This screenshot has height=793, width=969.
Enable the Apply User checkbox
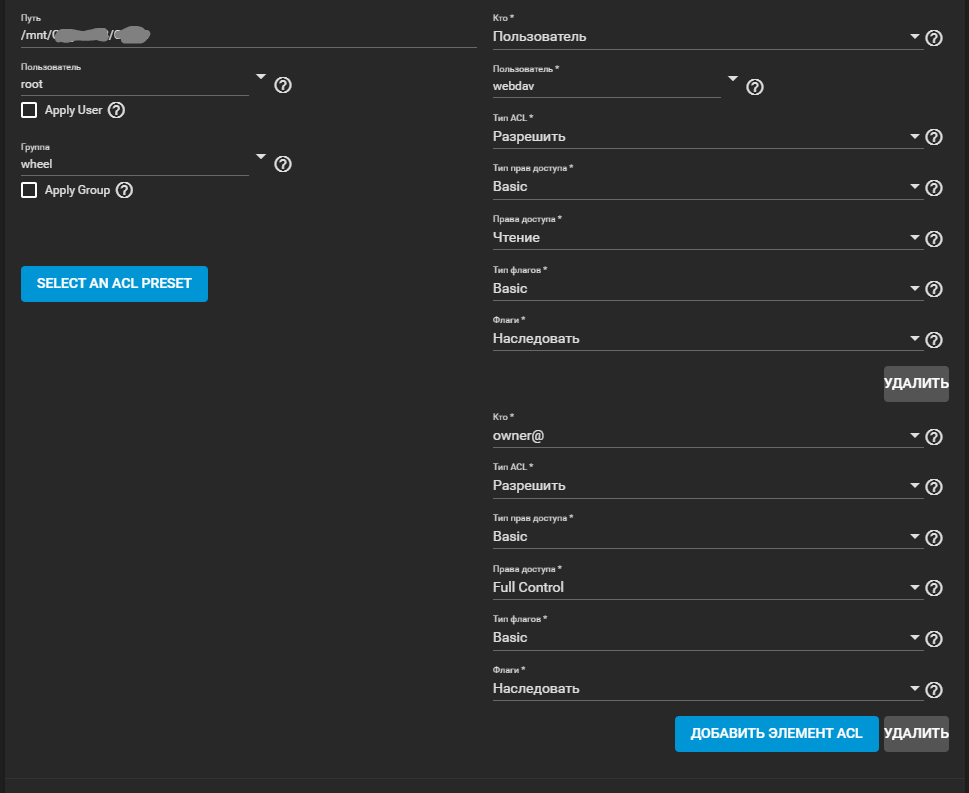tap(29, 110)
